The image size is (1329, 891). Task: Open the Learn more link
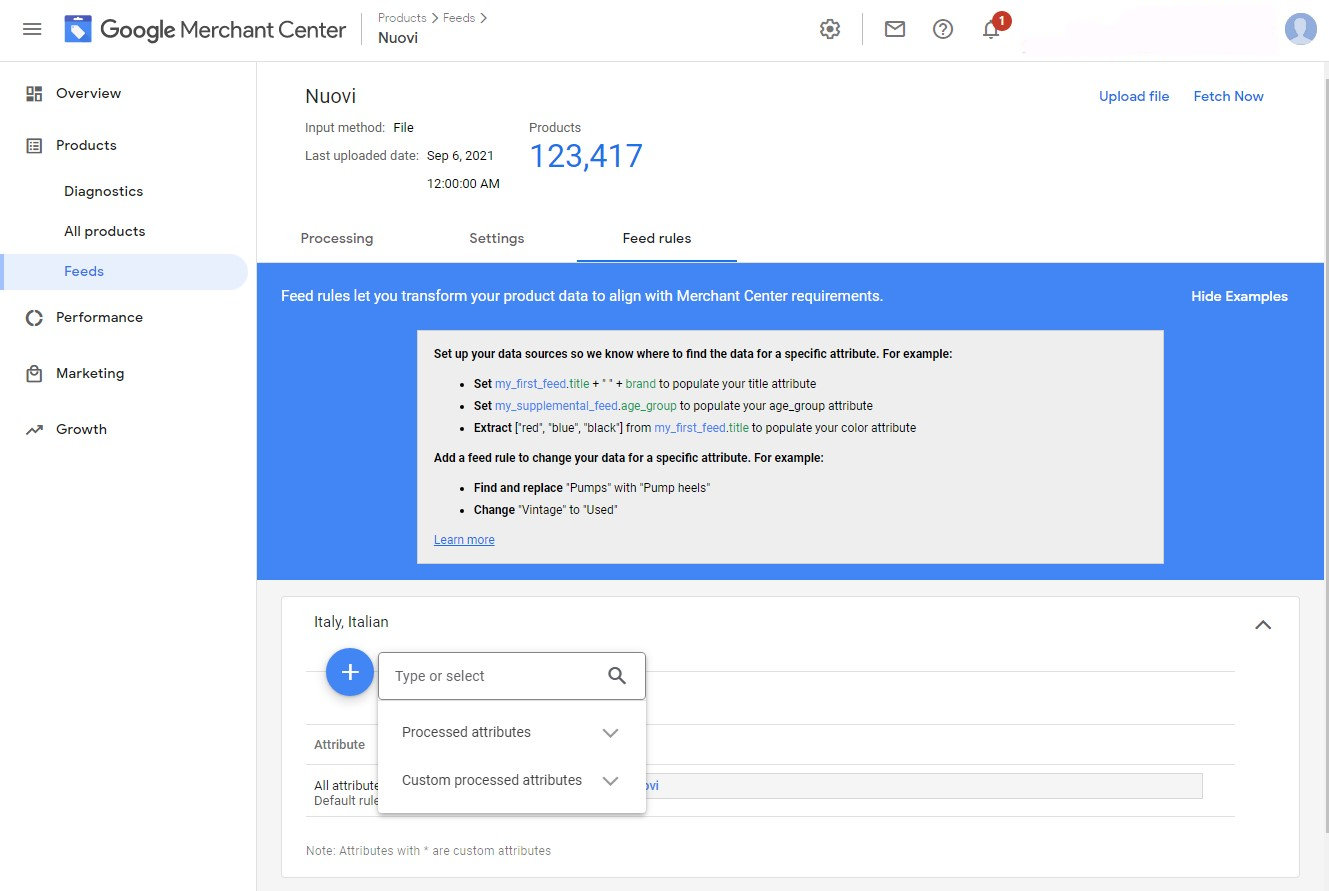click(464, 540)
